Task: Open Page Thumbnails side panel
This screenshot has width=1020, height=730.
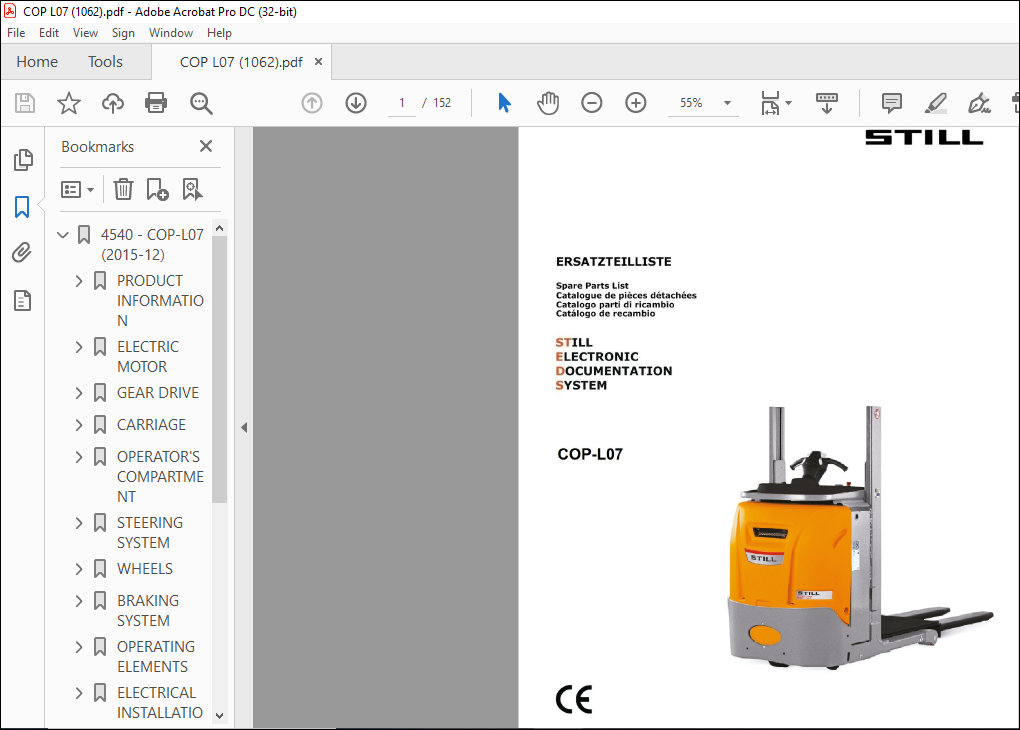Action: pos(23,159)
